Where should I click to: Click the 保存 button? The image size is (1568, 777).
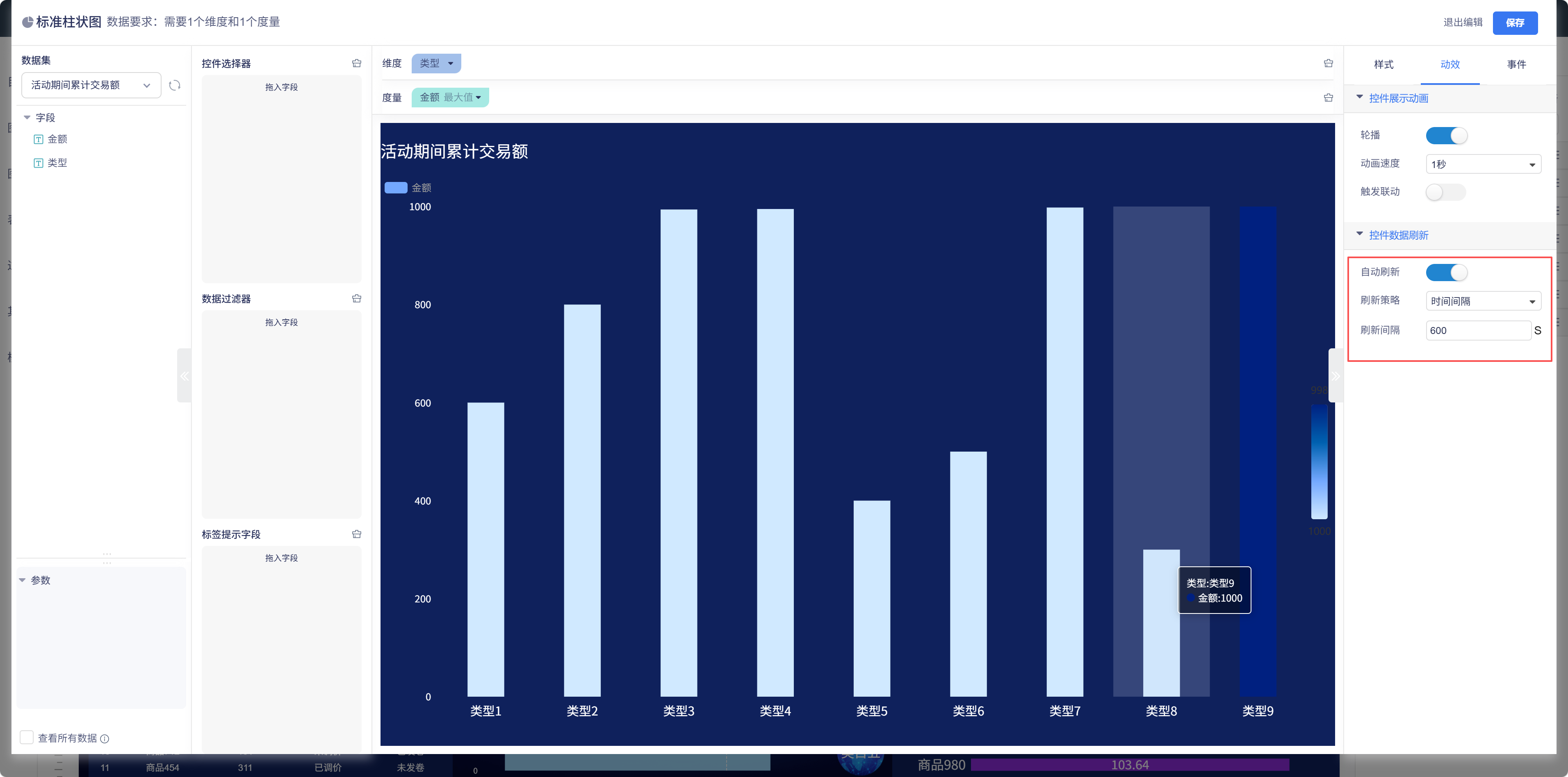click(x=1515, y=23)
